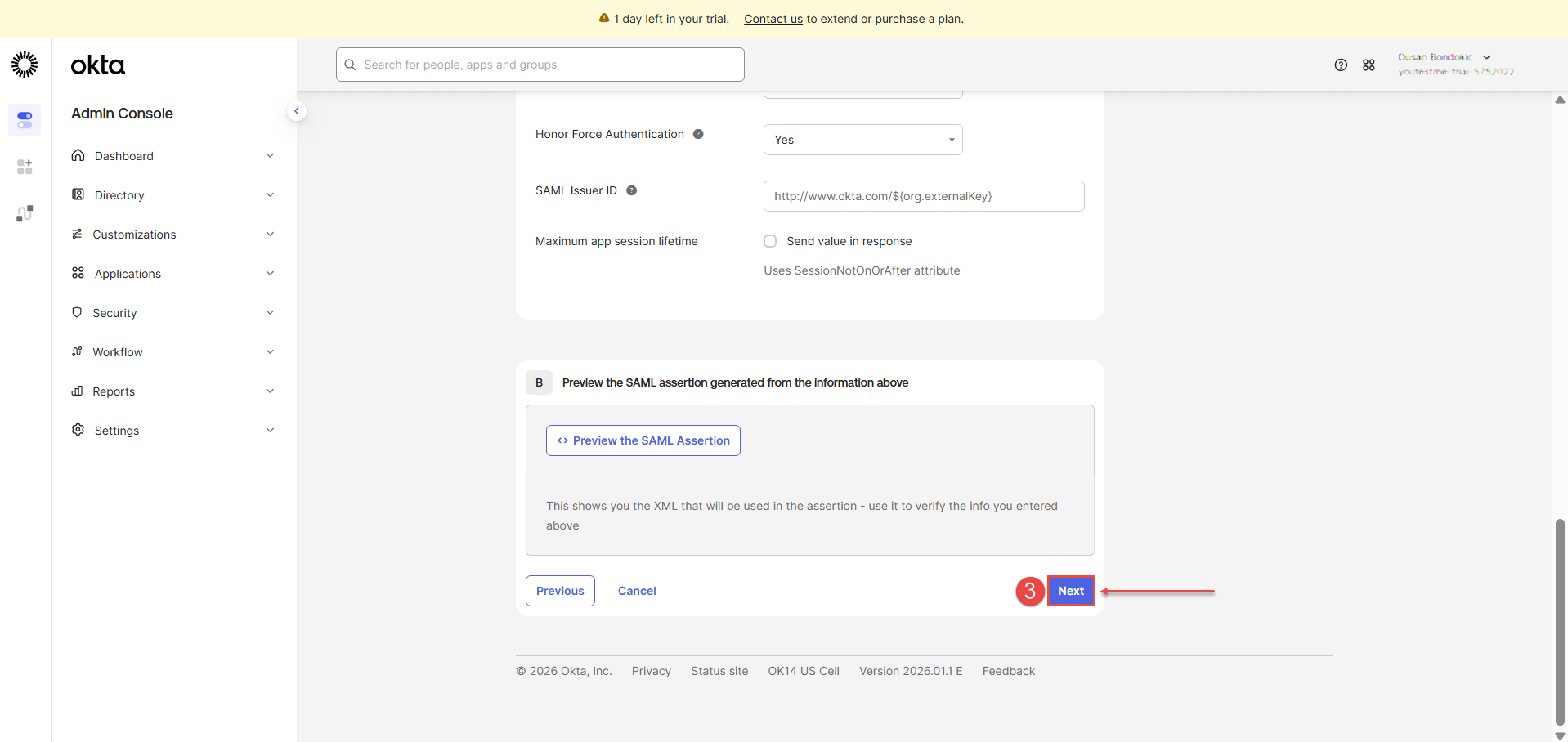
Task: Open the Applications sidebar menu
Action: tap(128, 274)
